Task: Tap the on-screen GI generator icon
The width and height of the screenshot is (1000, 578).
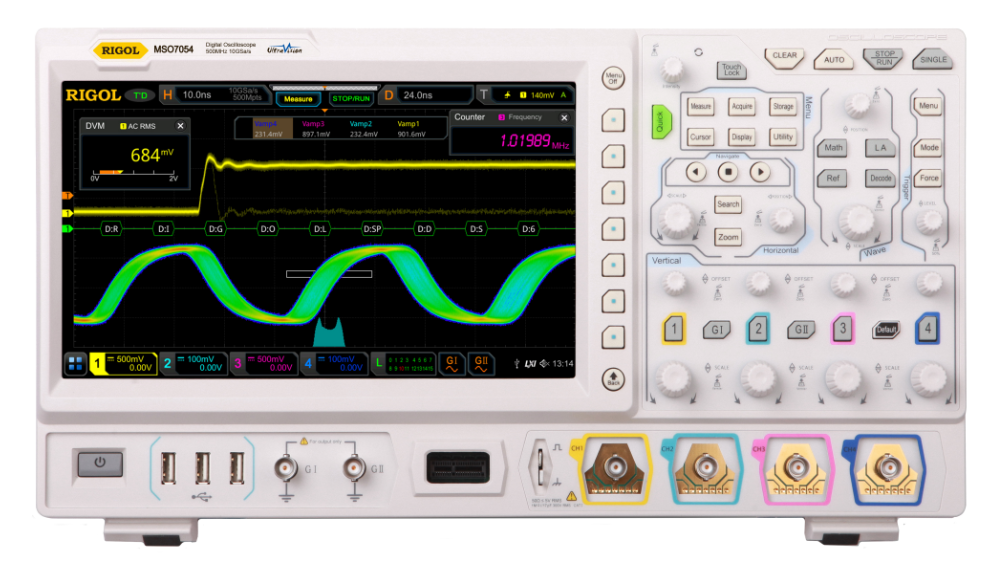Action: pos(452,364)
